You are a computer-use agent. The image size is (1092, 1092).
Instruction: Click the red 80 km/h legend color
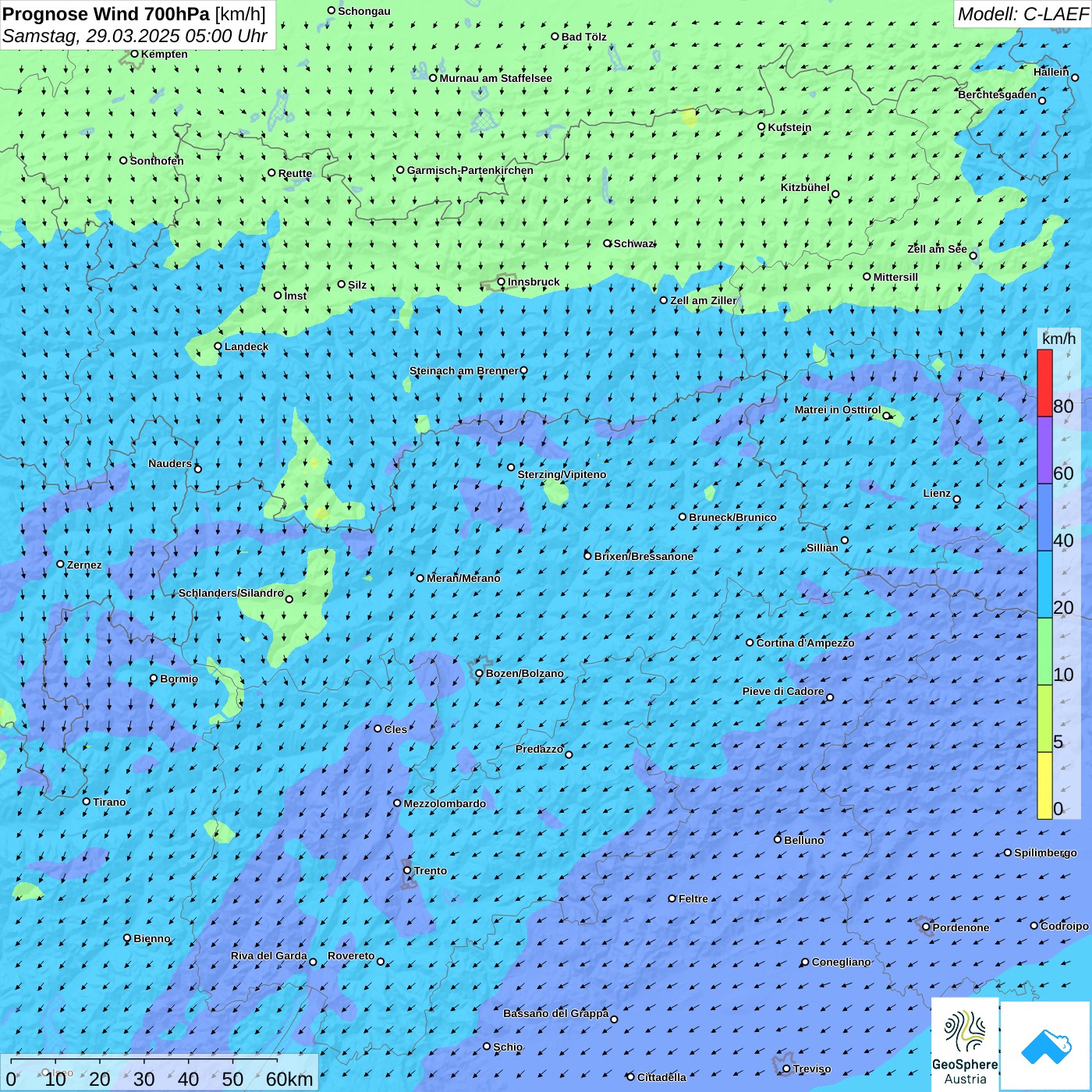pos(1044,383)
